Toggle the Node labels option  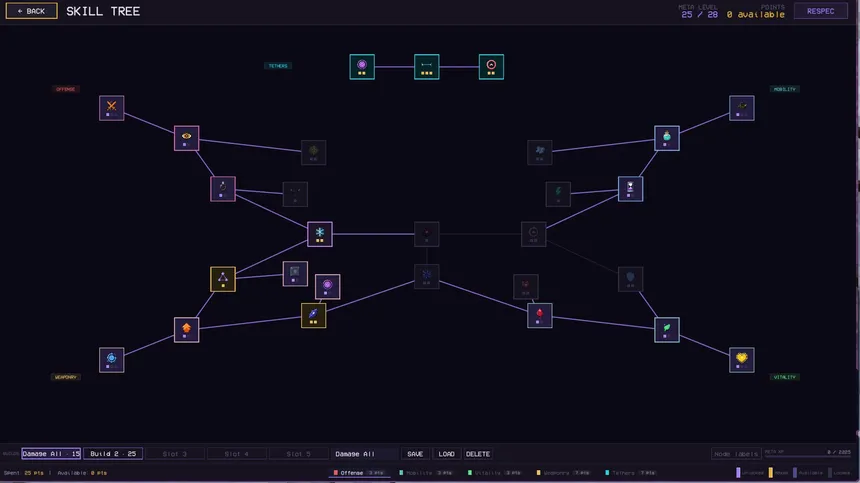(x=735, y=454)
